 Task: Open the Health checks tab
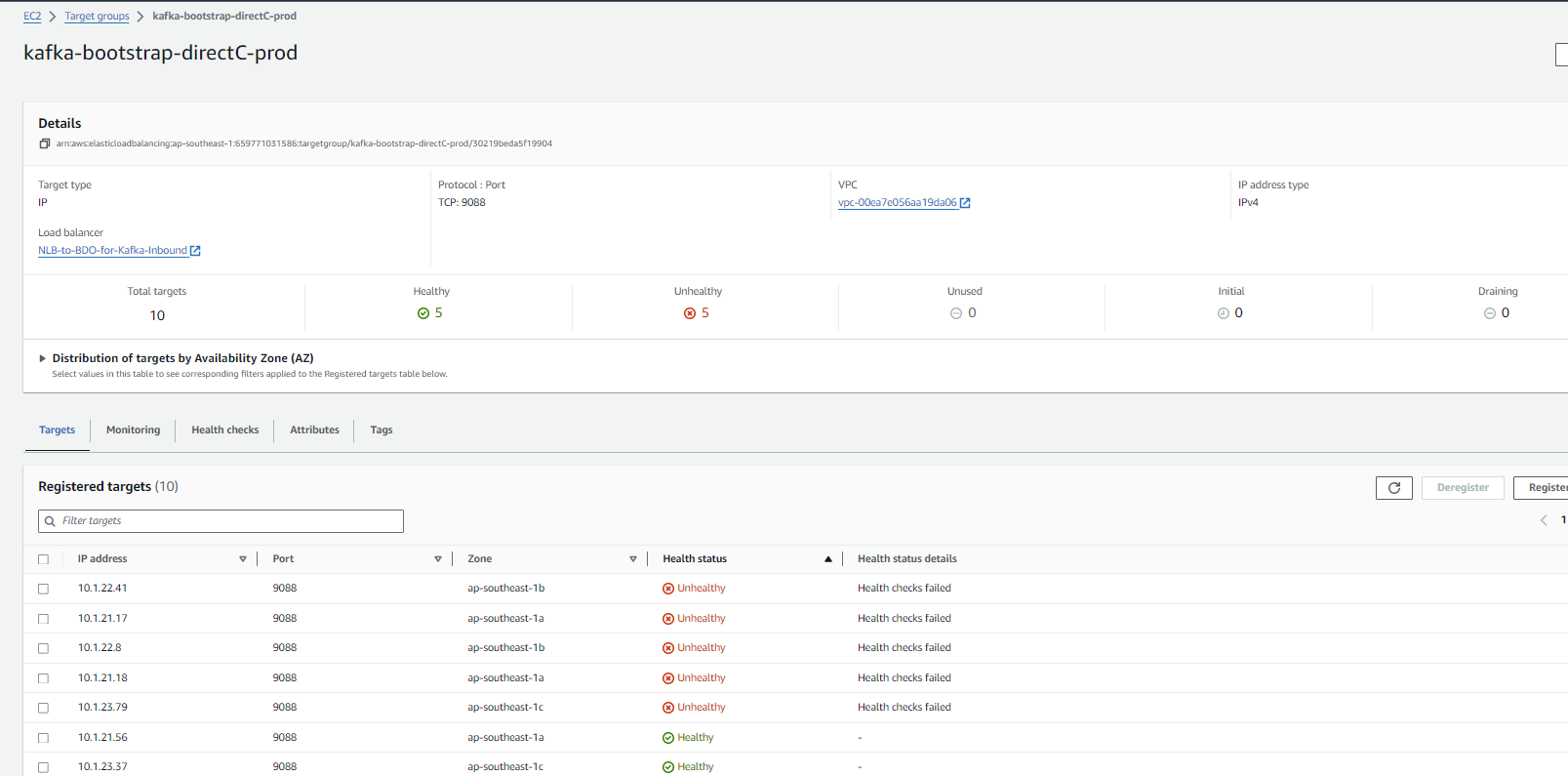click(225, 430)
